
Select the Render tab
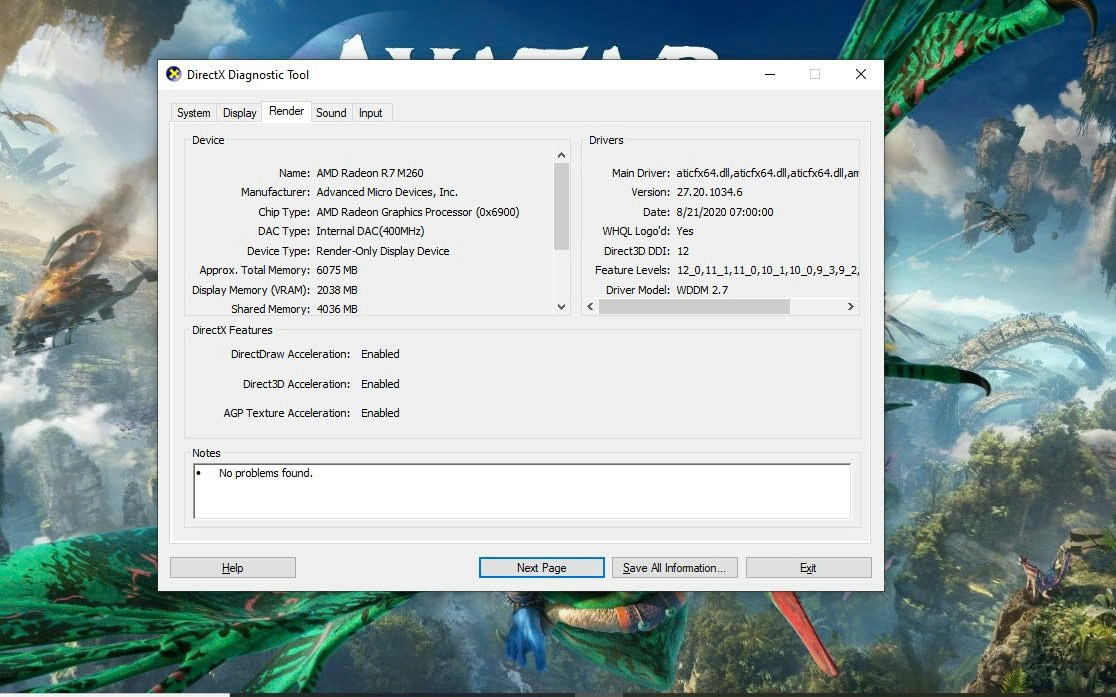286,111
